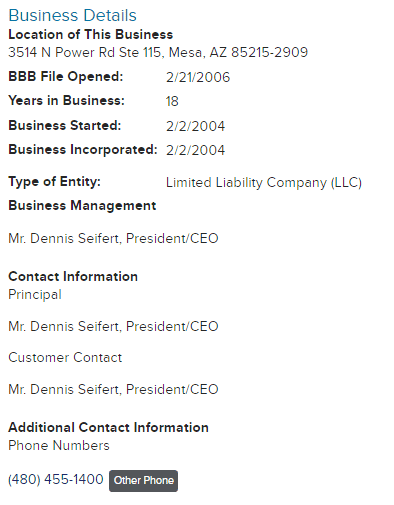Click the BBB File Opened date 2/21/2006
The height and width of the screenshot is (505, 394).
[198, 77]
